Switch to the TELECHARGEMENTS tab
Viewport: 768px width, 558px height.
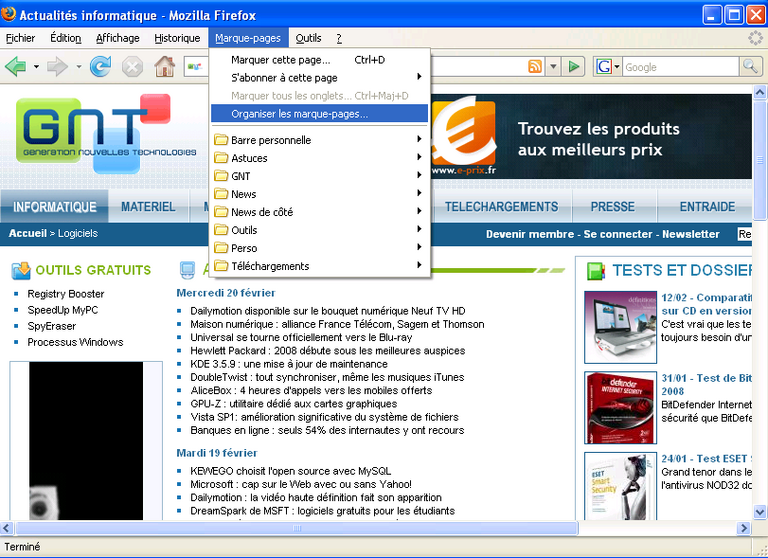(502, 207)
